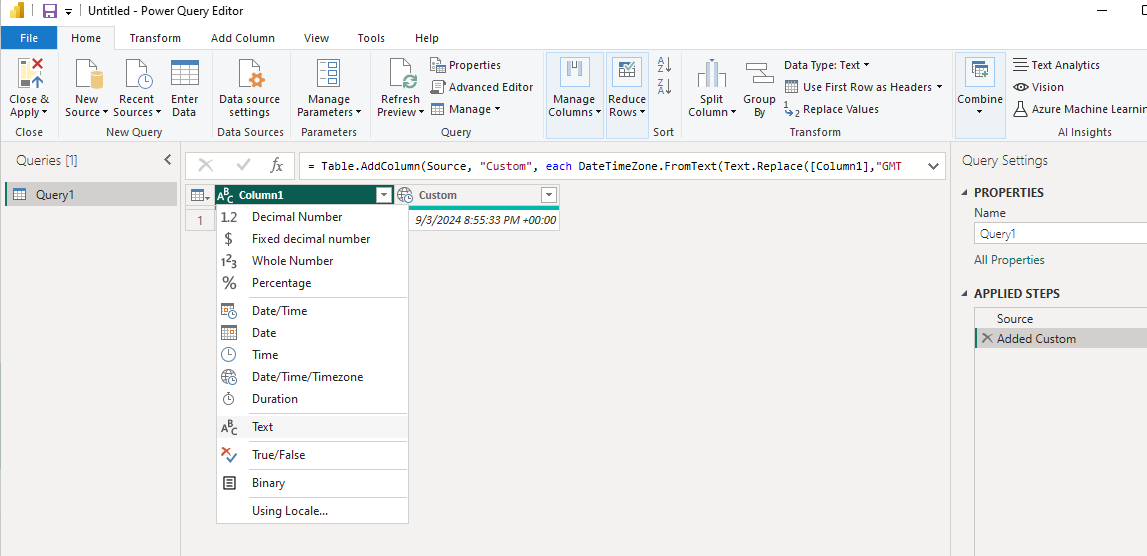Open the quick access toolbar dropdown arrow
This screenshot has height=556, width=1147.
69,12
